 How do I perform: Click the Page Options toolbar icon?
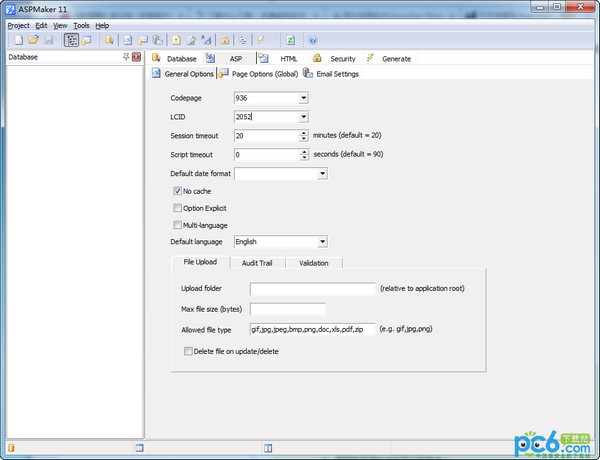point(142,40)
